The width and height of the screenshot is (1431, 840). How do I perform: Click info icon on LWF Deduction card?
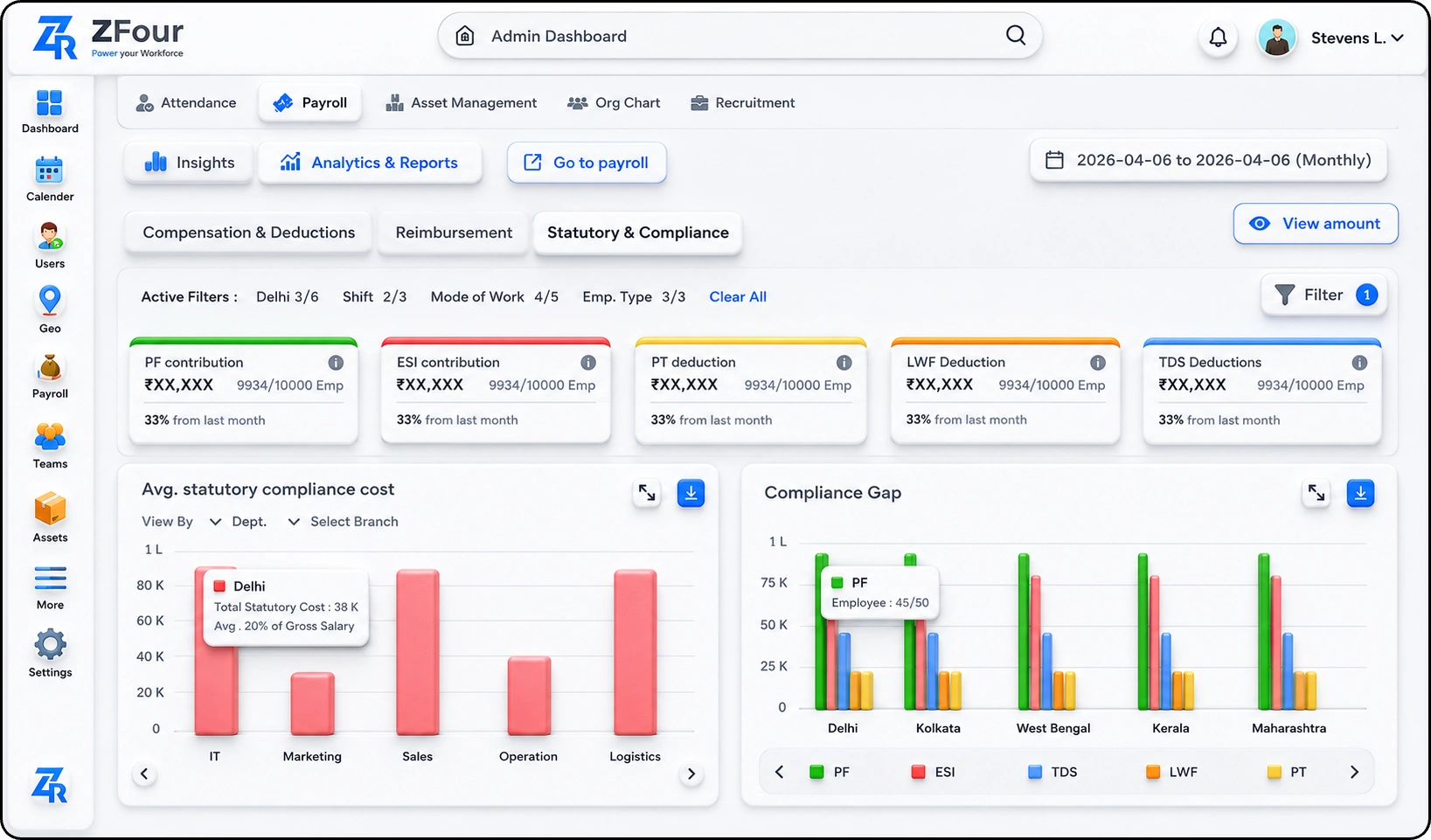click(x=1098, y=363)
